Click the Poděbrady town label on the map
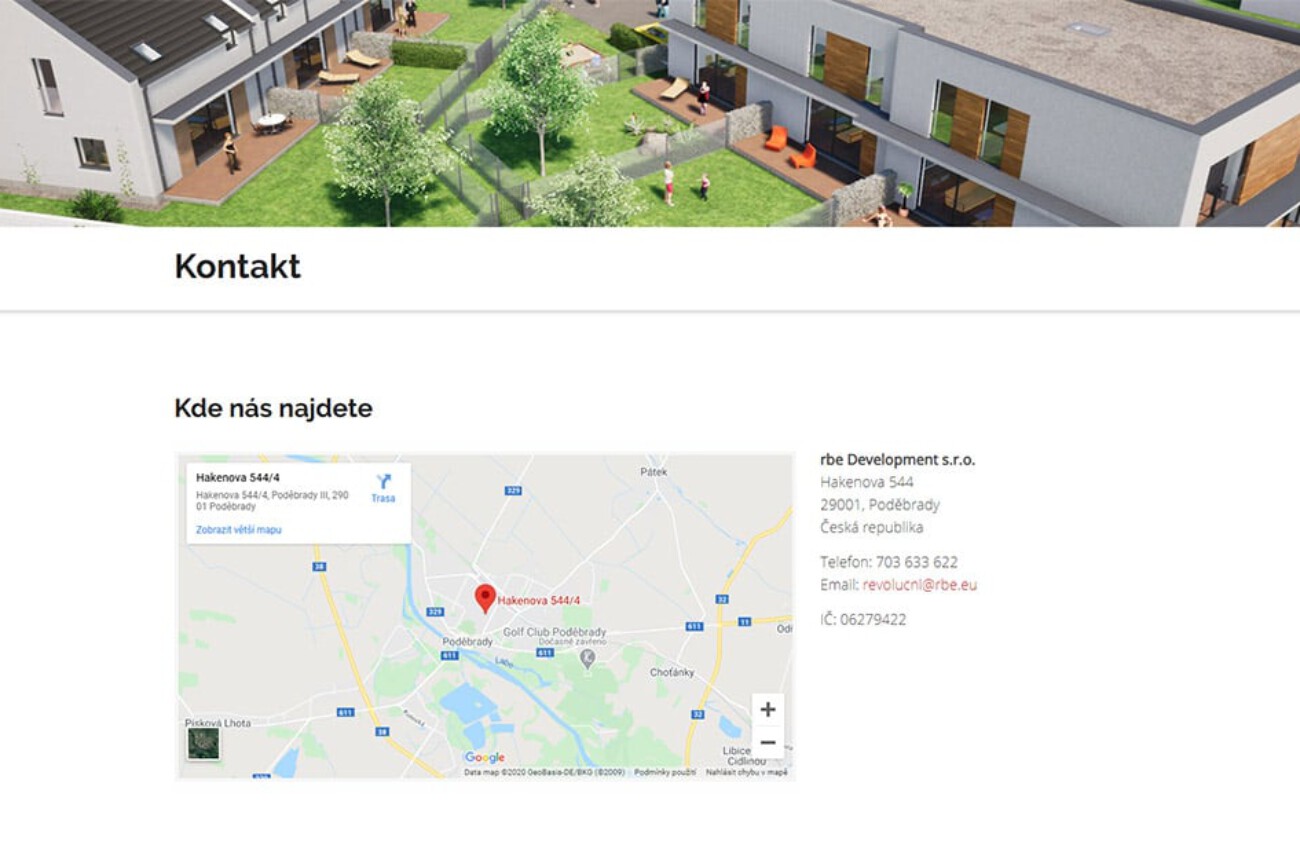Image resolution: width=1300 pixels, height=867 pixels. point(468,642)
